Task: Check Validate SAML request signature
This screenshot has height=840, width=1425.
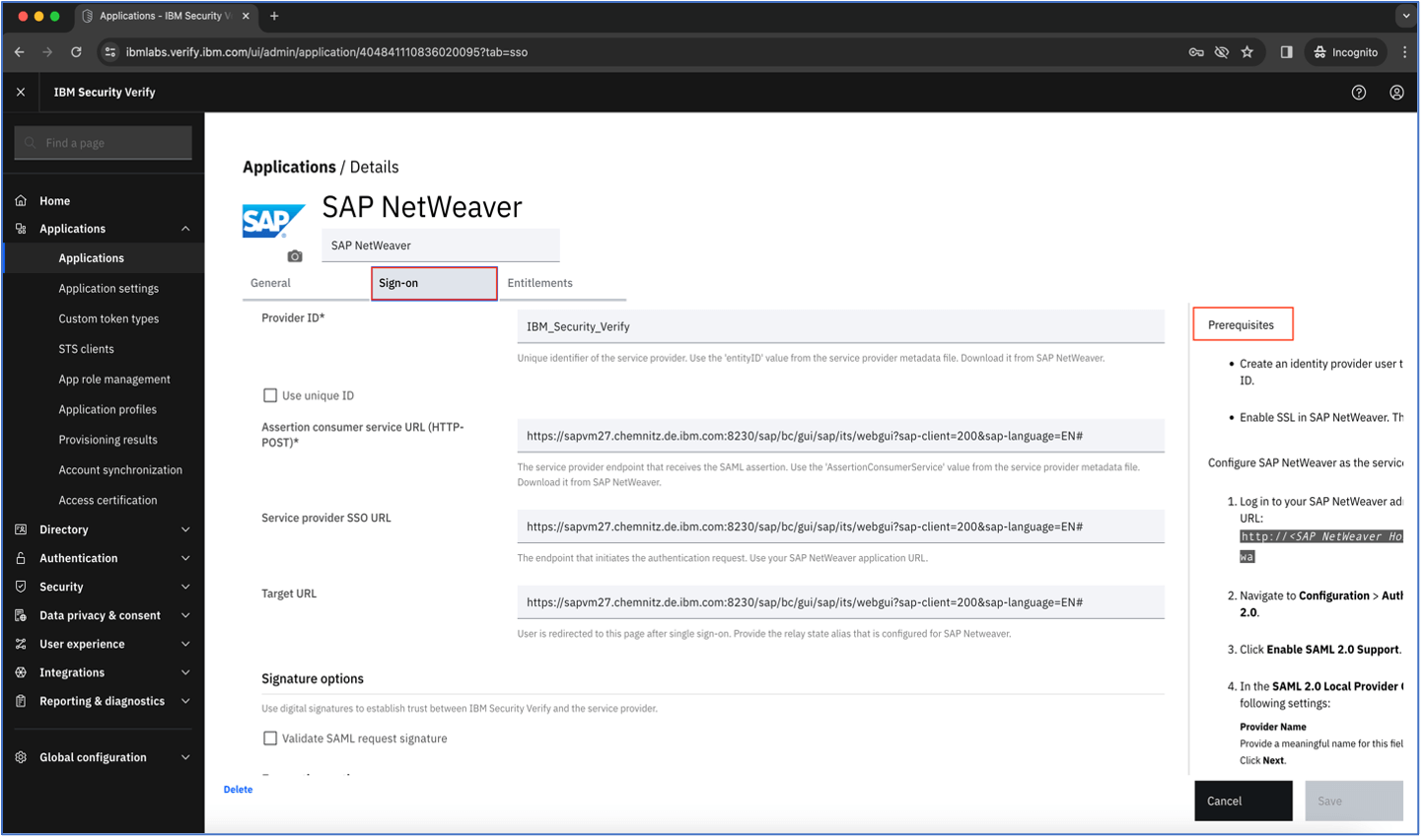Action: (x=270, y=738)
